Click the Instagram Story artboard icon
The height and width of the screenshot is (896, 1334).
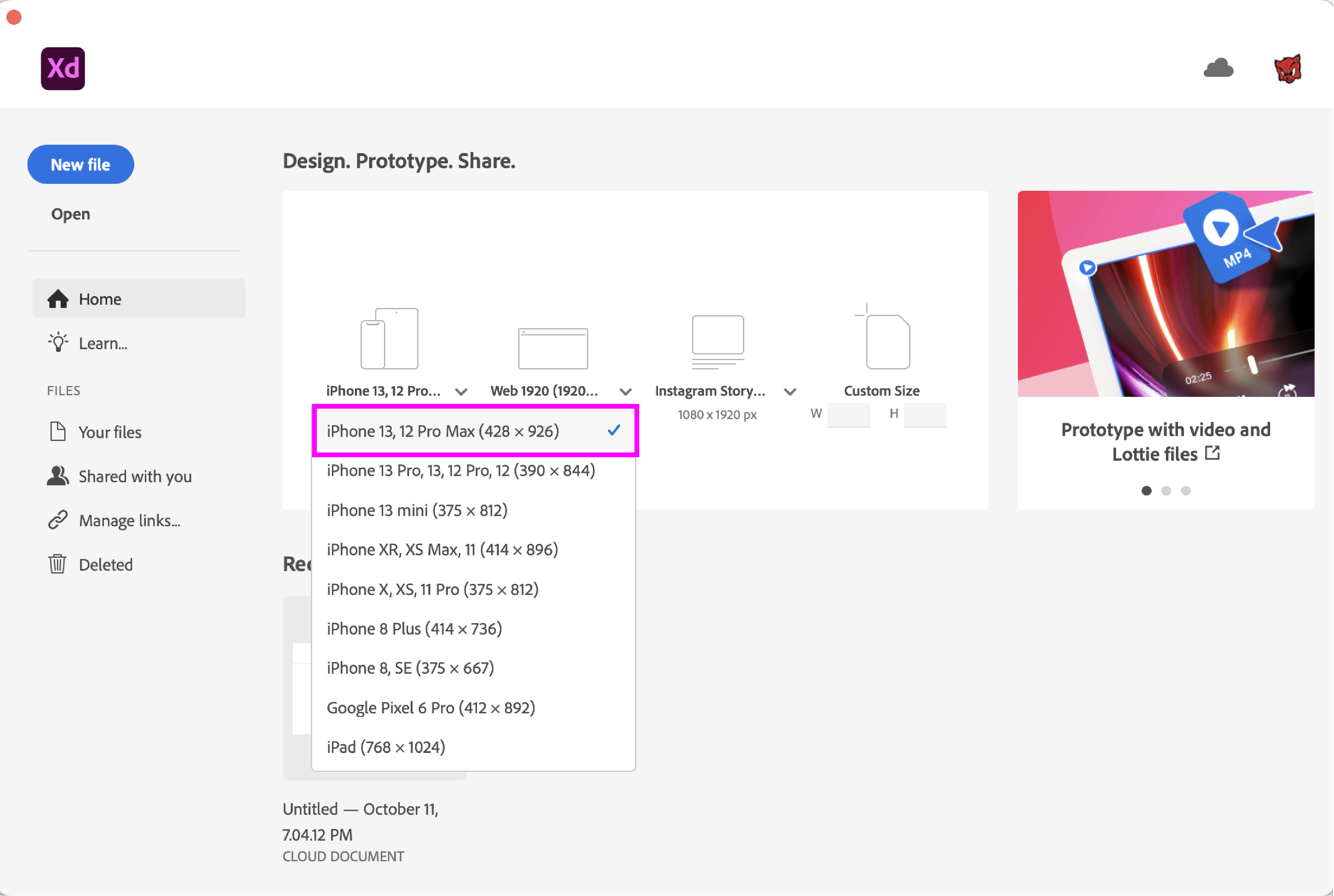point(718,342)
